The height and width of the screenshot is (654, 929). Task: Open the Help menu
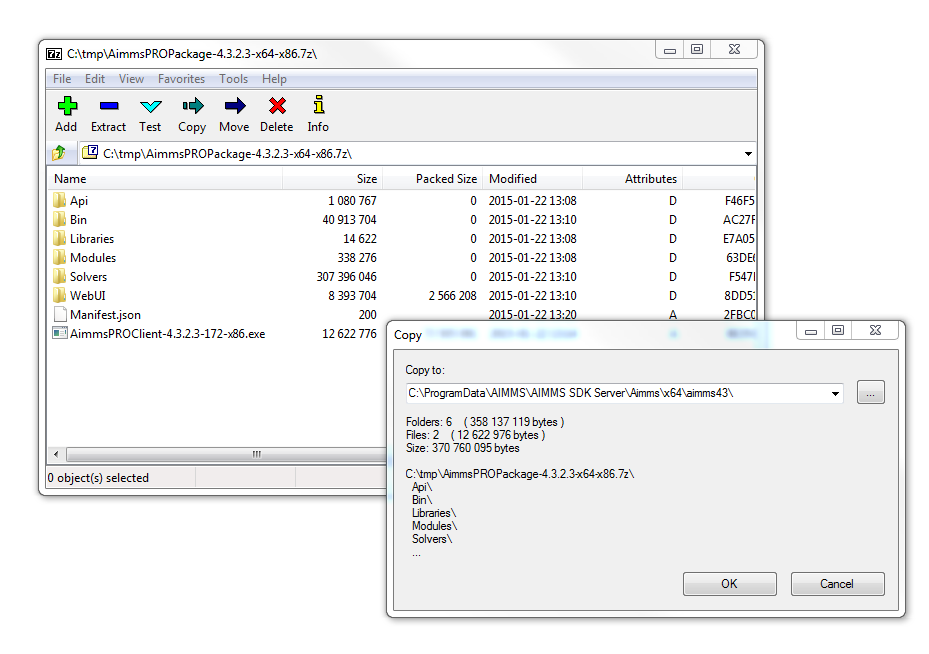pos(274,79)
